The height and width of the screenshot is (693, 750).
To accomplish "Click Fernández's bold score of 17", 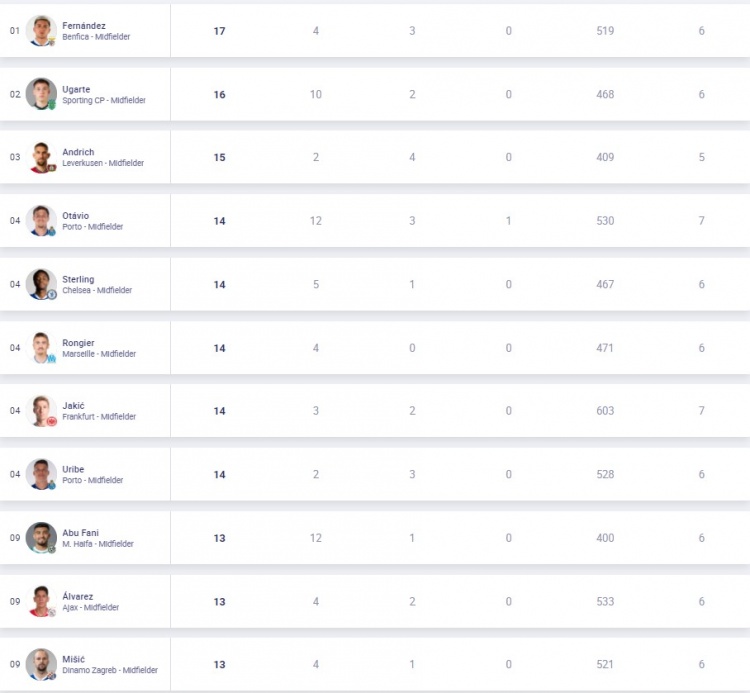I will pos(220,31).
